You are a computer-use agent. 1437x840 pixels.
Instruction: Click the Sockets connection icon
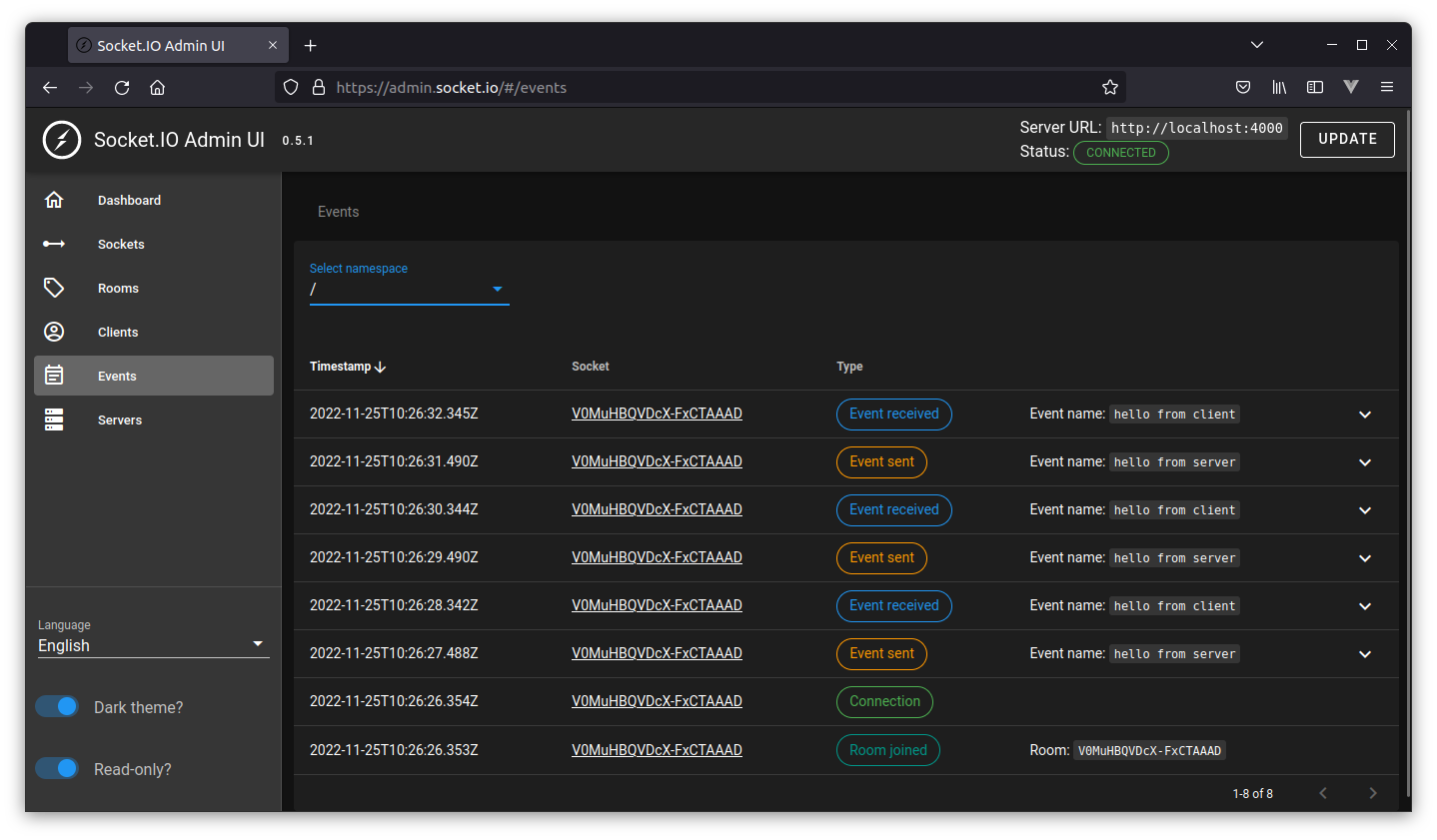click(54, 244)
